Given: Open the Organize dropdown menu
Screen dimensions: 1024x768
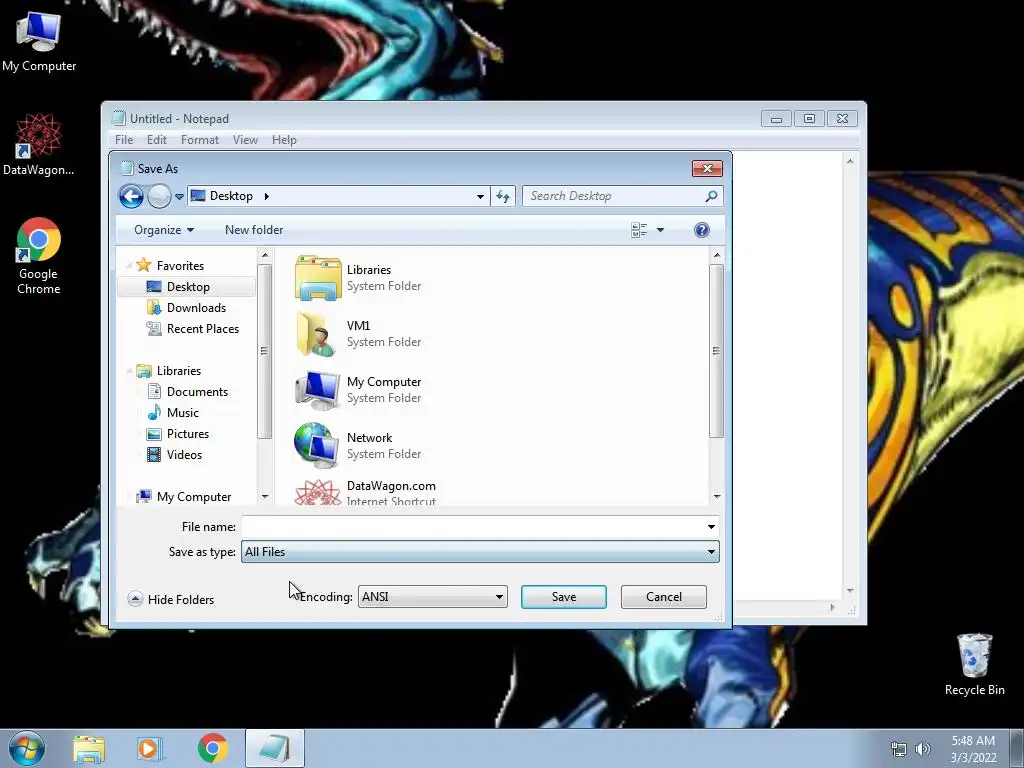Looking at the screenshot, I should pos(164,230).
